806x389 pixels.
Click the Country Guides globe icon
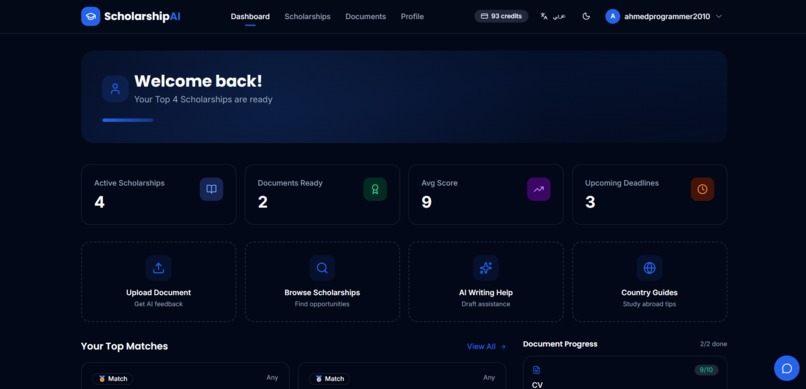650,268
